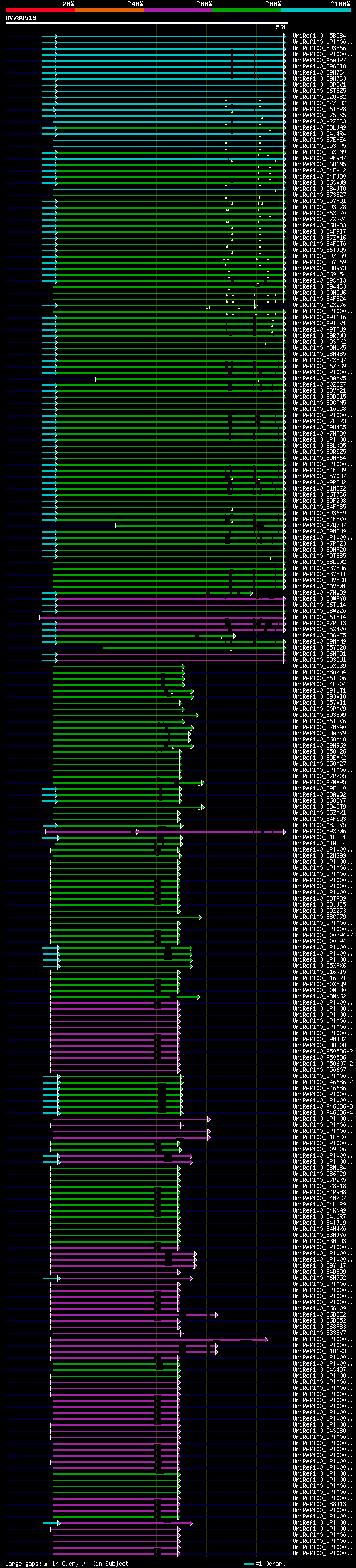Viewport: 356px width, 1568px height.
Task: Select hit label UniRef100_C1FIJ1
Action: click(x=319, y=838)
